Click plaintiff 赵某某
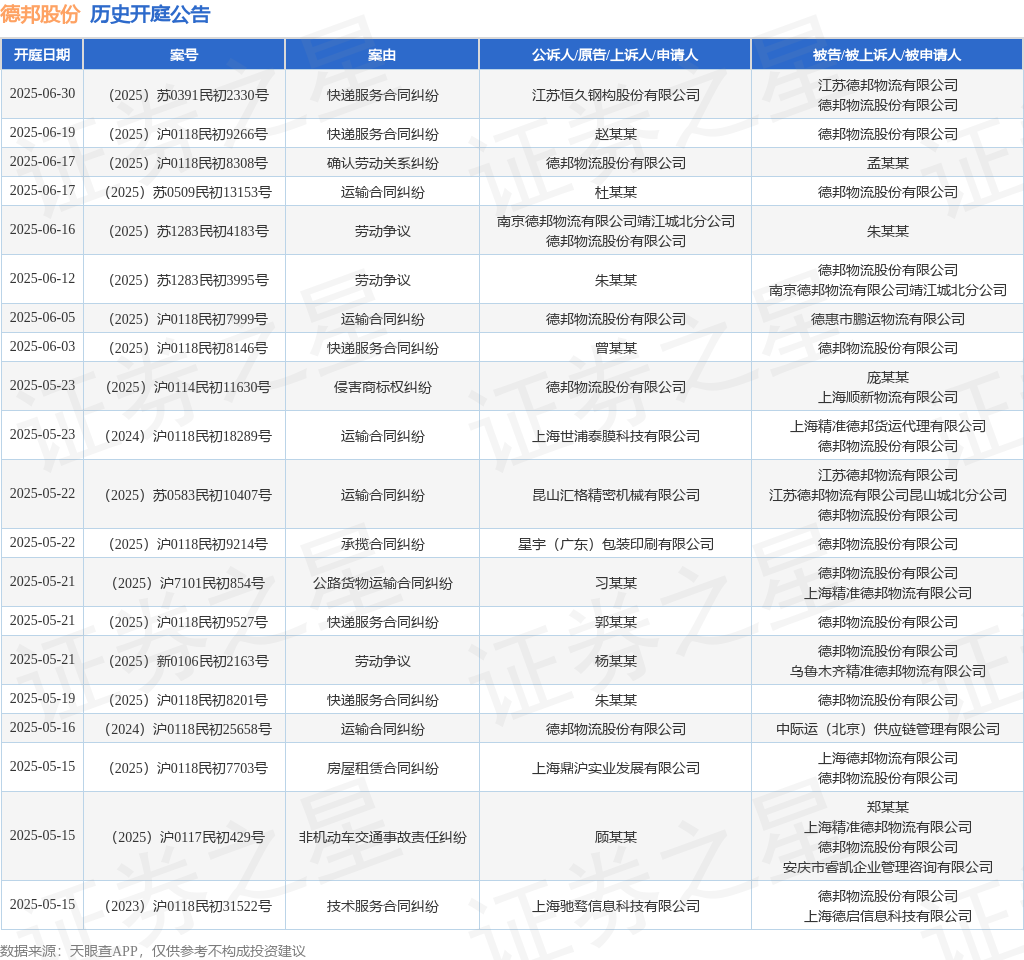1024x960 pixels. pos(615,135)
